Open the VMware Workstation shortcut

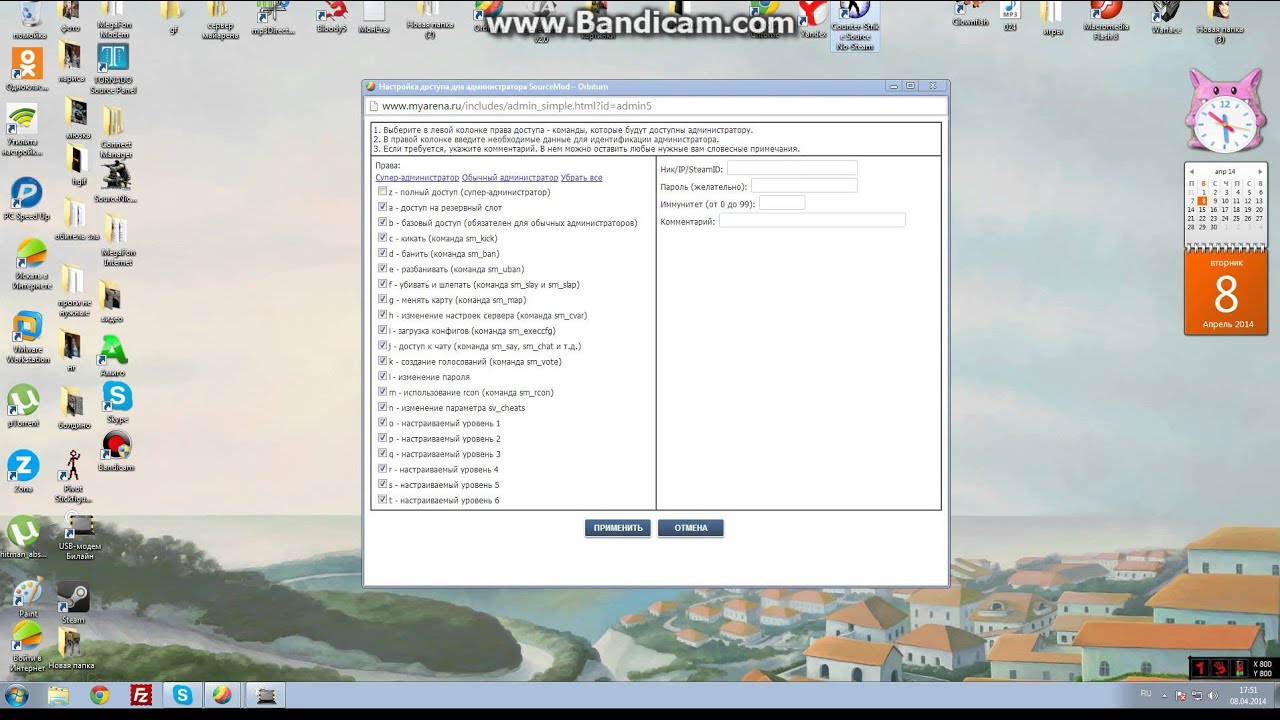27,336
